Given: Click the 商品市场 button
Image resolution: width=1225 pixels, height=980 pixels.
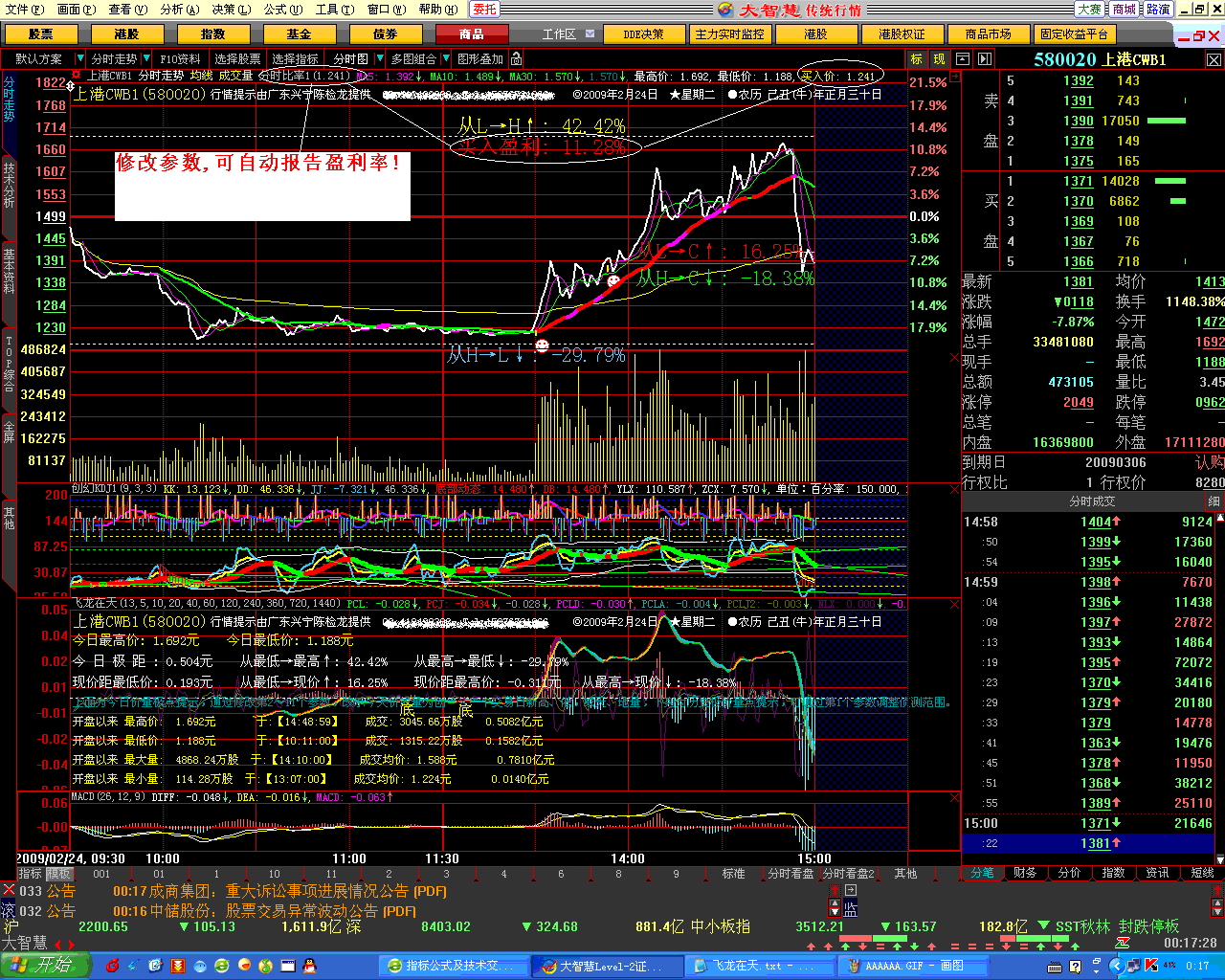Looking at the screenshot, I should click(x=989, y=34).
